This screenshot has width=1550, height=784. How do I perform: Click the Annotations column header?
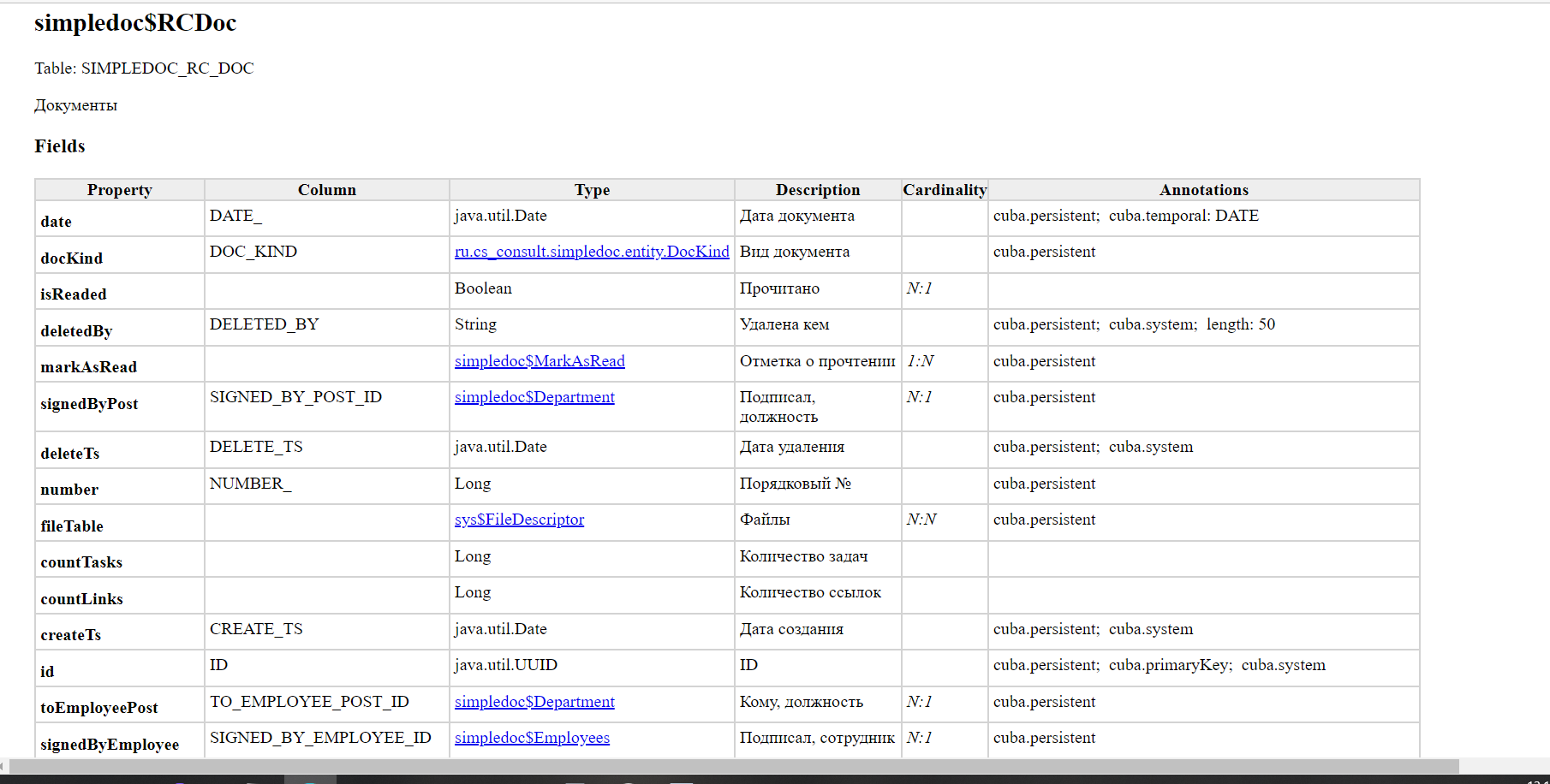1203,190
